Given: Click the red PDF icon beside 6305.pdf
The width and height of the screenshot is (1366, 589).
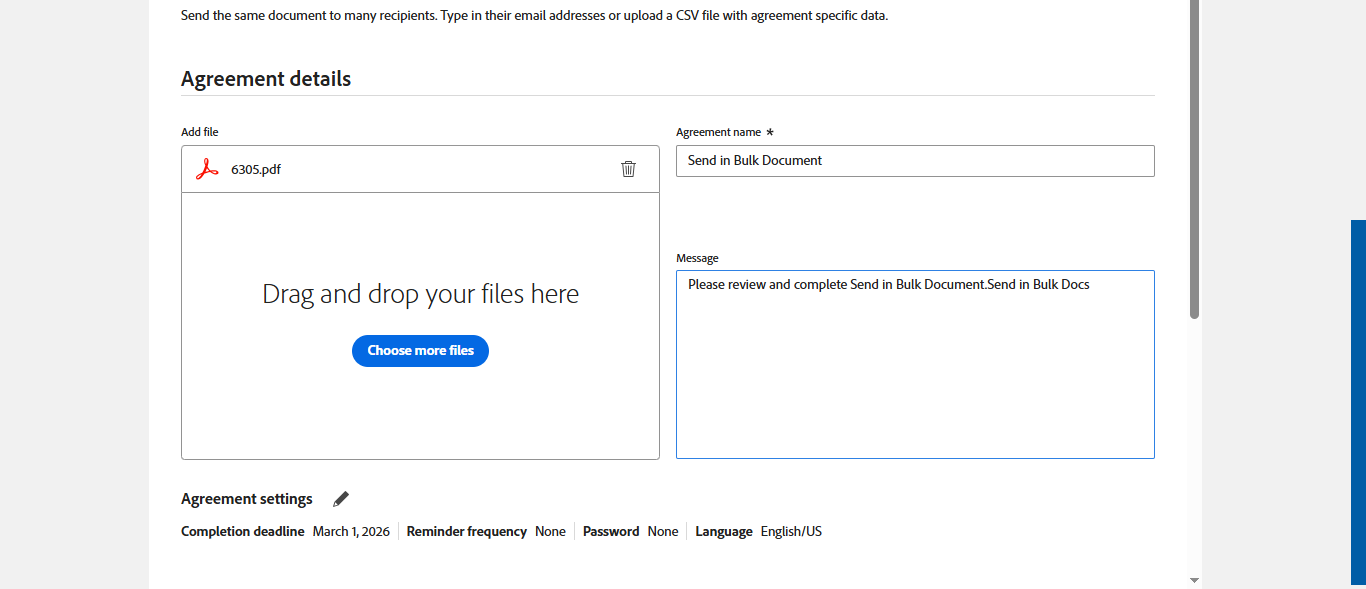Looking at the screenshot, I should pyautogui.click(x=207, y=169).
